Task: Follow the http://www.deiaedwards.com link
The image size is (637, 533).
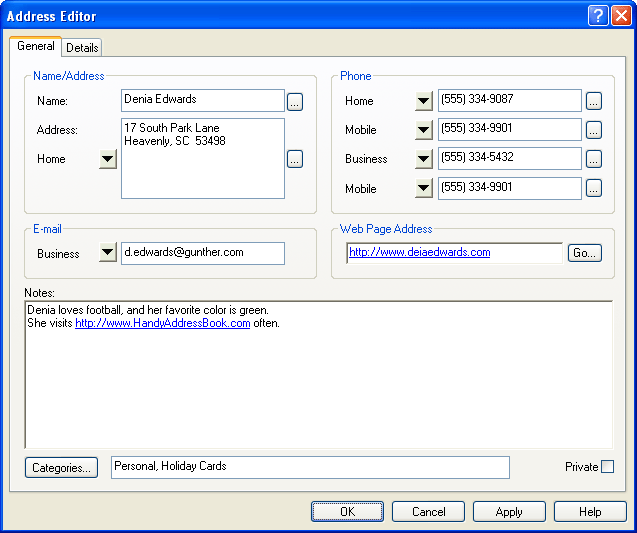Action: [x=420, y=252]
